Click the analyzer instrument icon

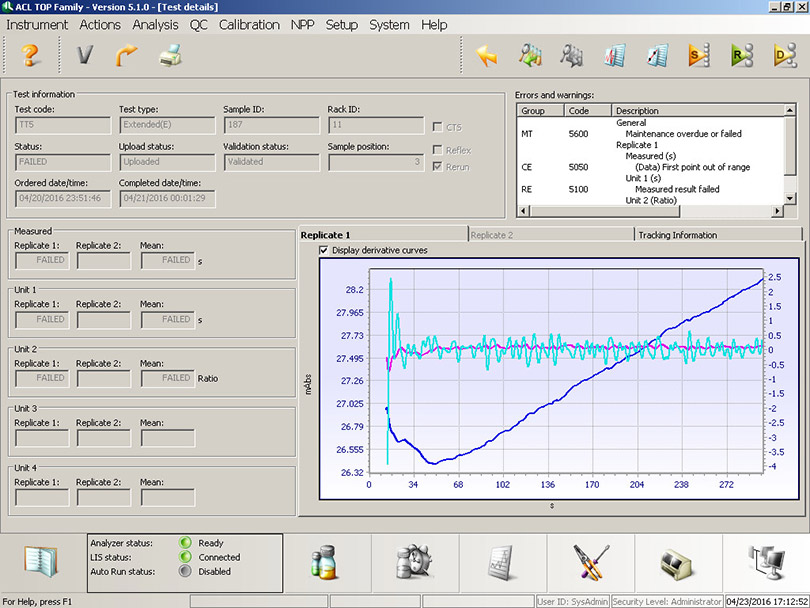(x=677, y=564)
